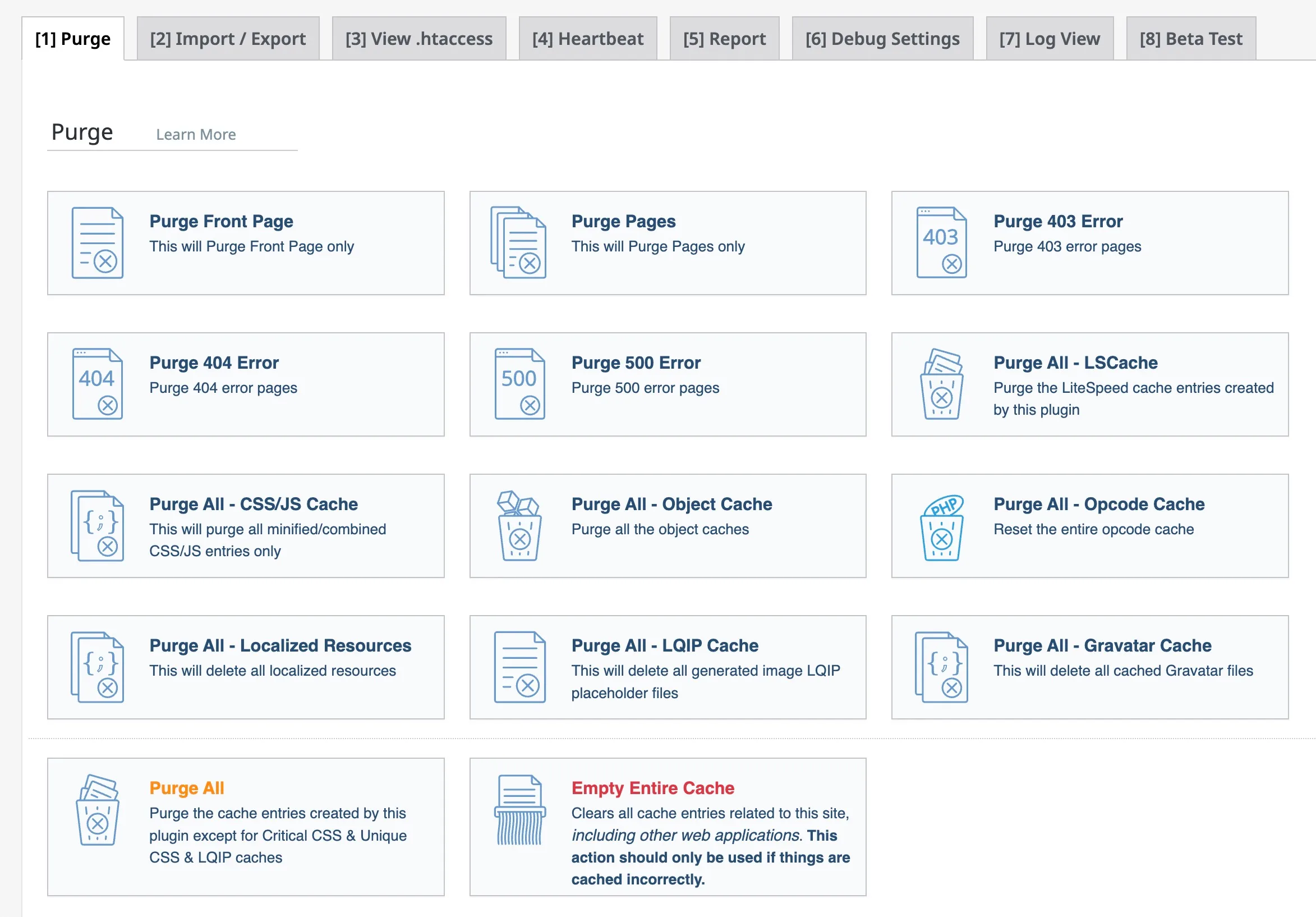Click the "generated image LQIP placeholder files" description
Screen dimensions: 1316x917
(706, 681)
